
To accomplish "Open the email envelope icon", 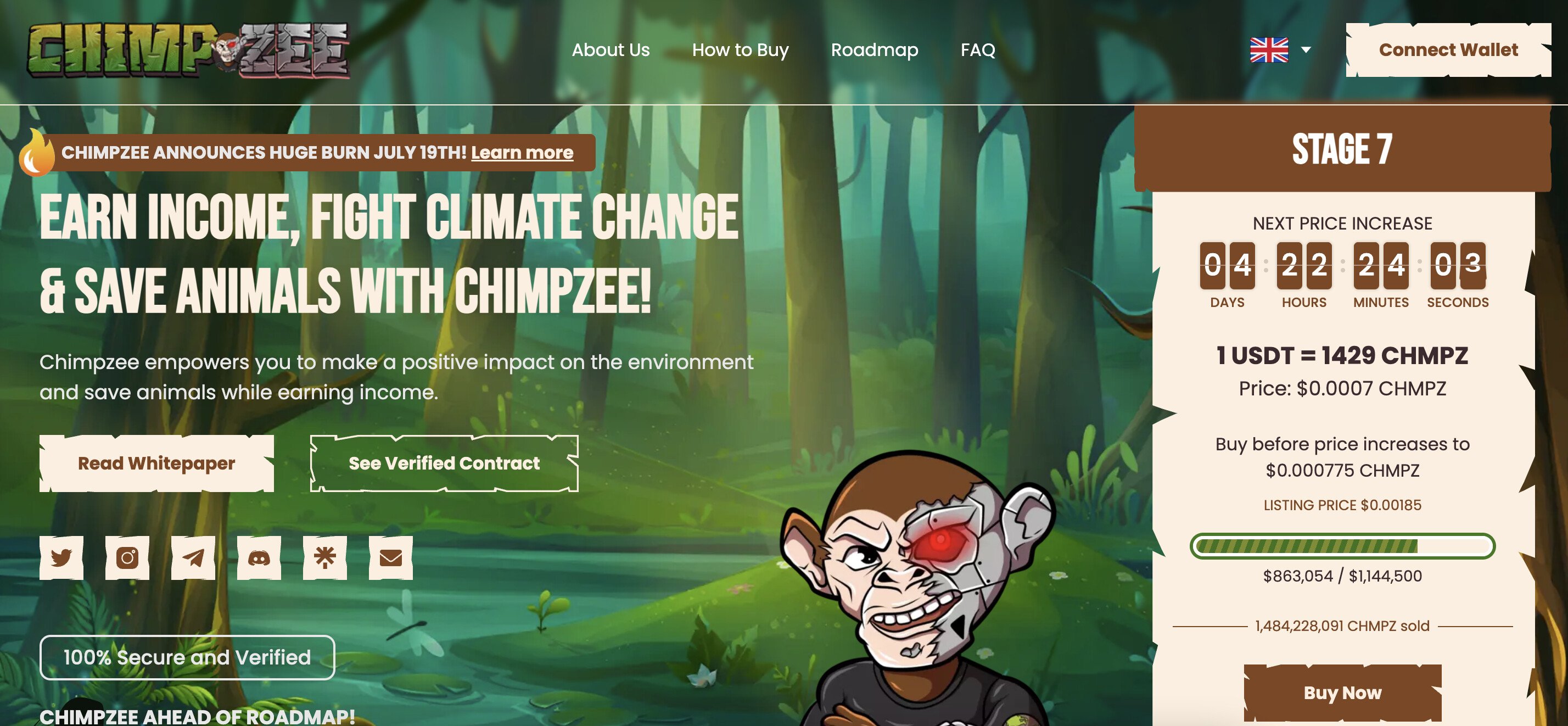I will coord(391,557).
